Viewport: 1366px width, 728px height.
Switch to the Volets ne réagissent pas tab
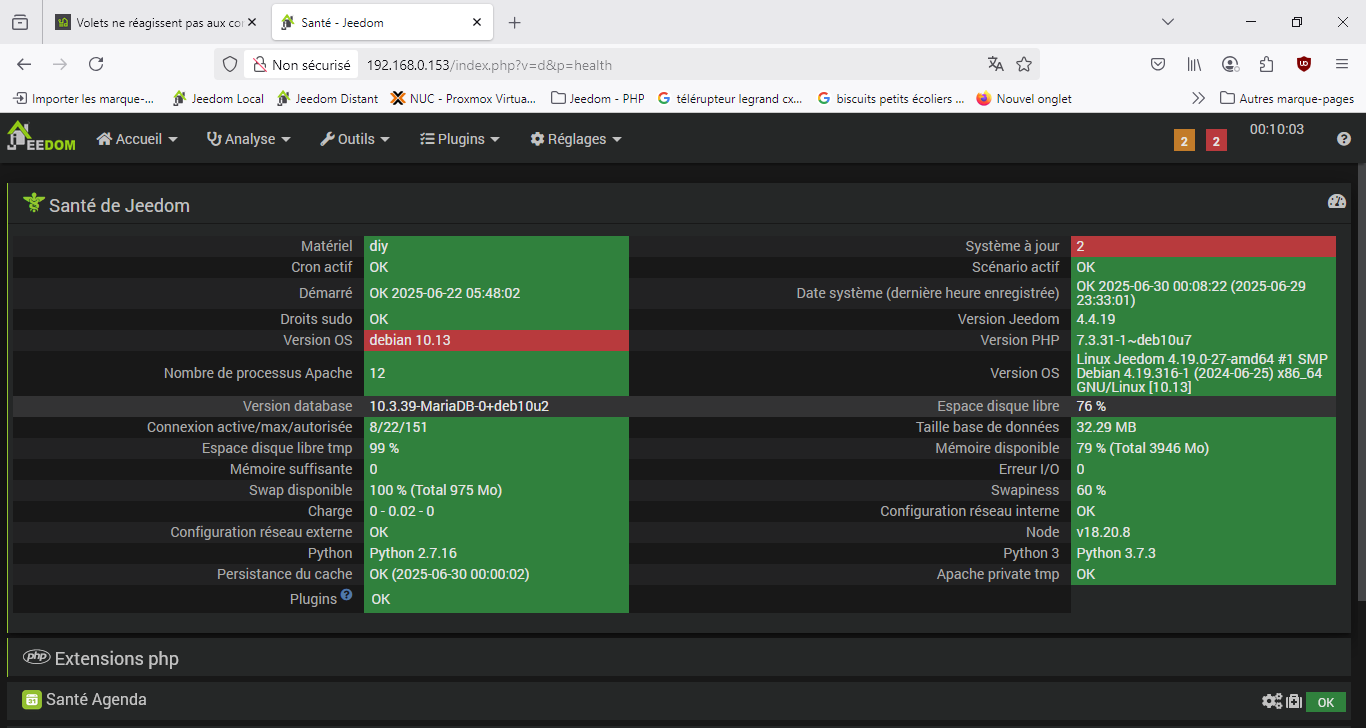pyautogui.click(x=148, y=22)
